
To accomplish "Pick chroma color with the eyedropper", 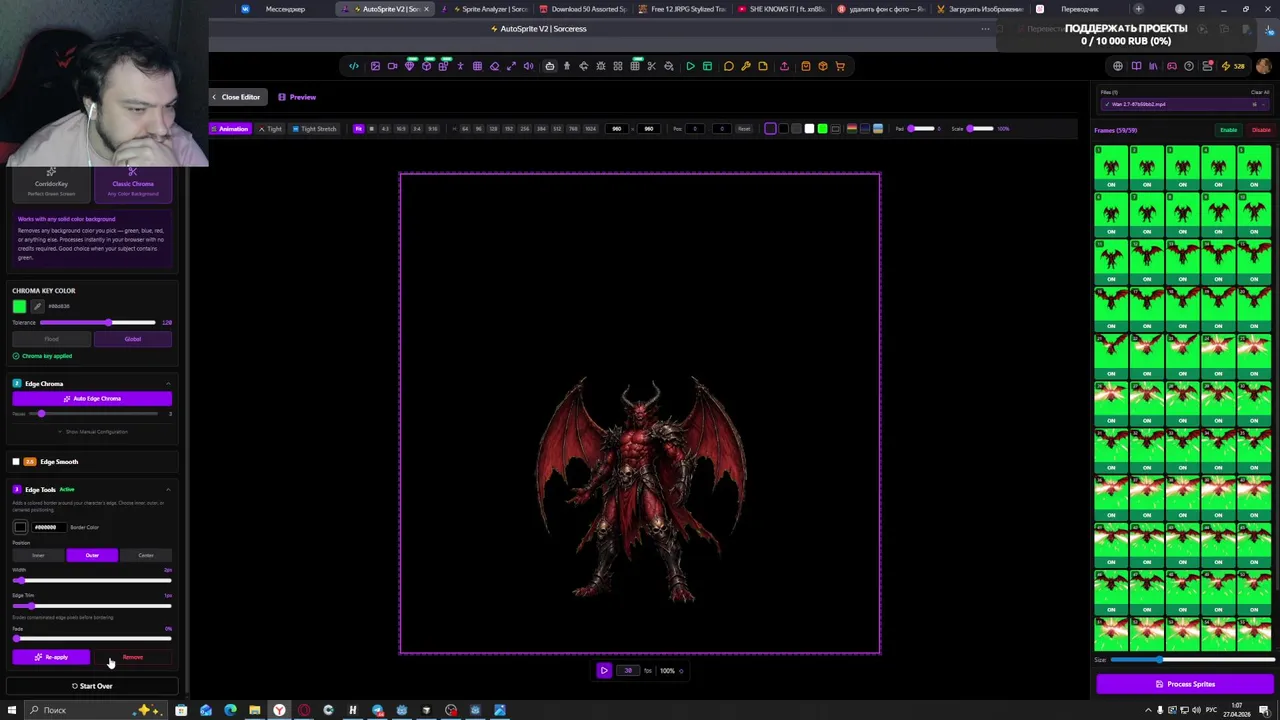I will [x=37, y=306].
